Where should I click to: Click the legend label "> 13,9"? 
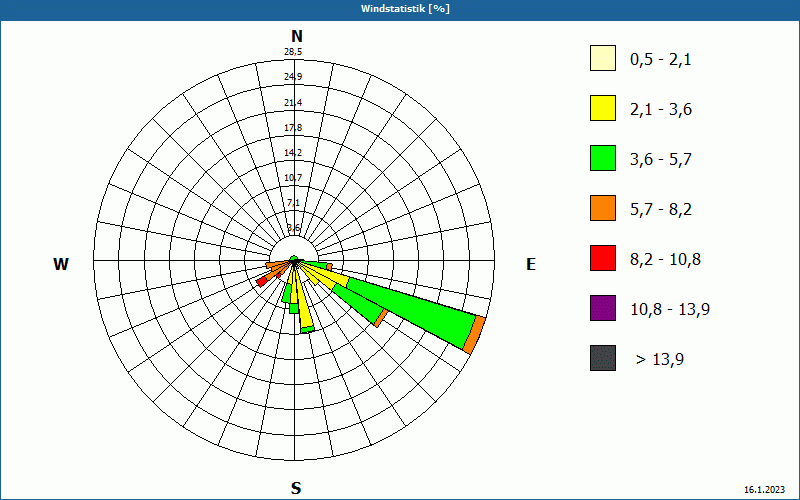click(660, 360)
